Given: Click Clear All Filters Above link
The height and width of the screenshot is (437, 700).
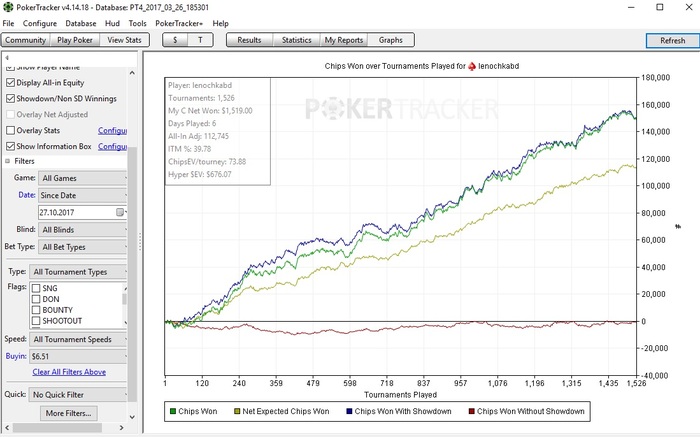Looking at the screenshot, I should pos(69,372).
